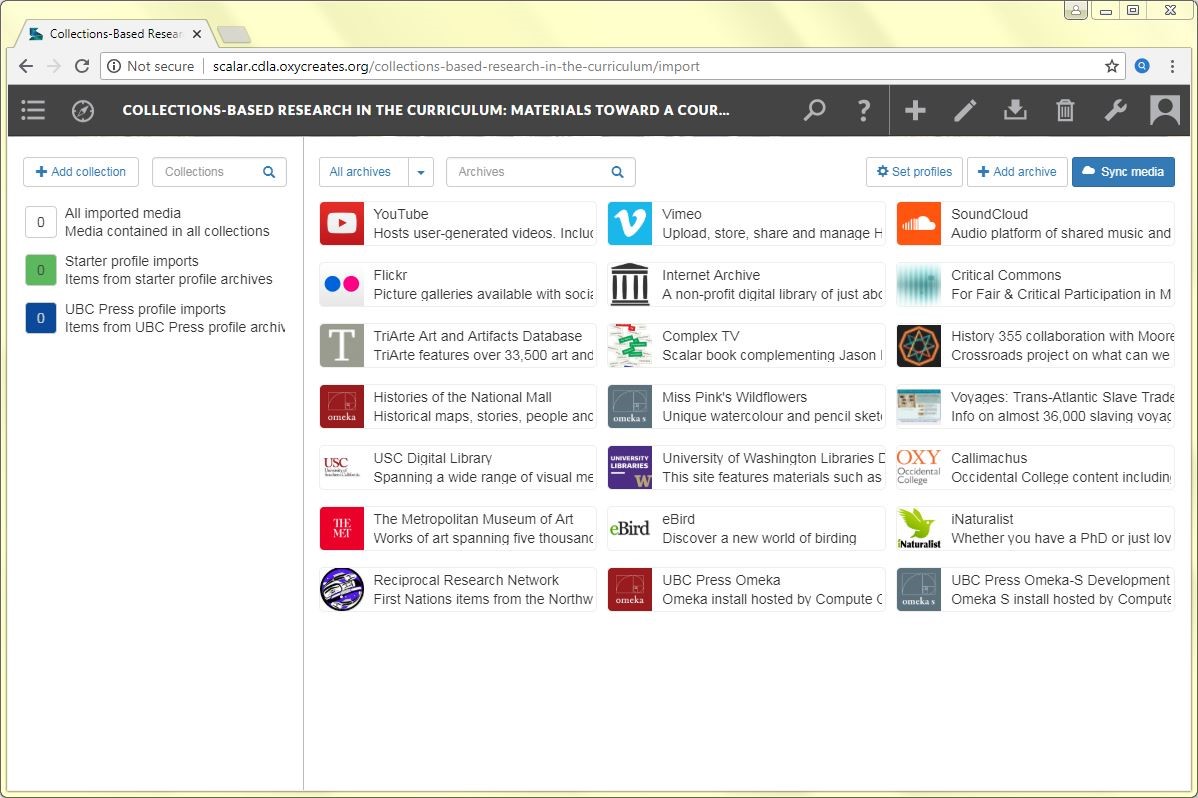Viewport: 1198px width, 798px height.
Task: Click the import download icon
Action: point(1015,110)
